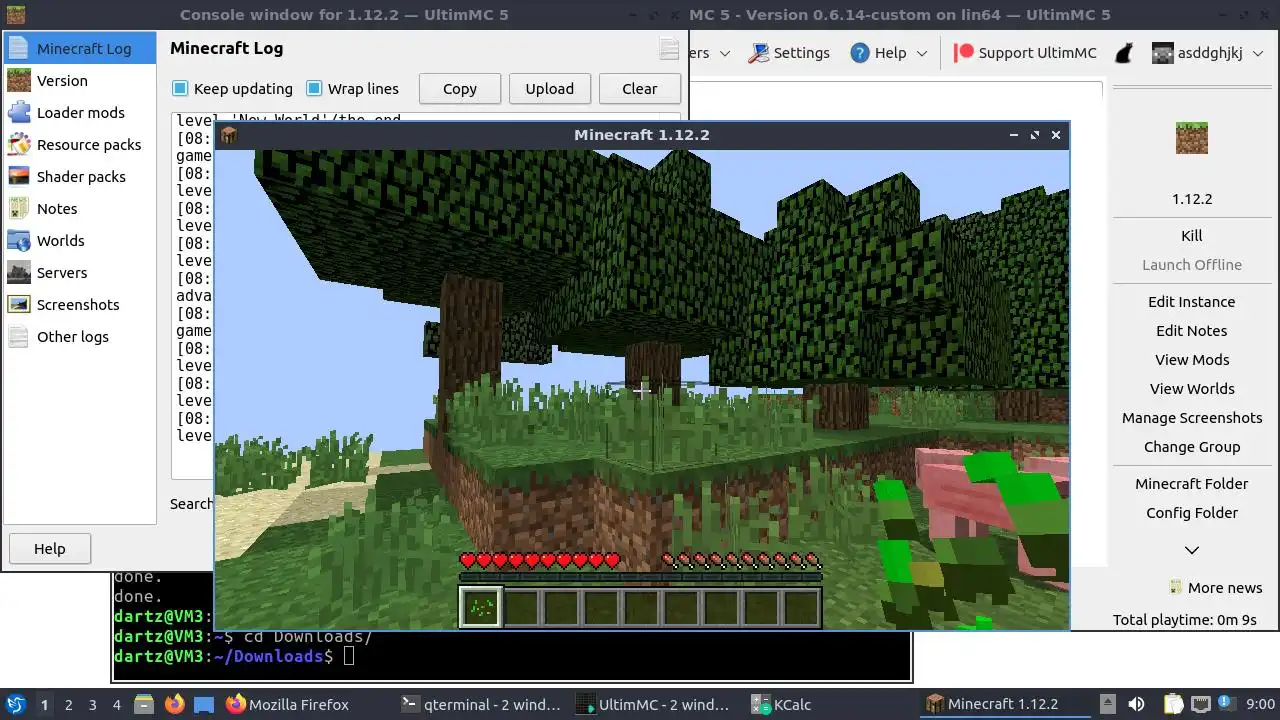Image resolution: width=1280 pixels, height=720 pixels.
Task: Copy the Minecraft log
Action: coord(460,88)
